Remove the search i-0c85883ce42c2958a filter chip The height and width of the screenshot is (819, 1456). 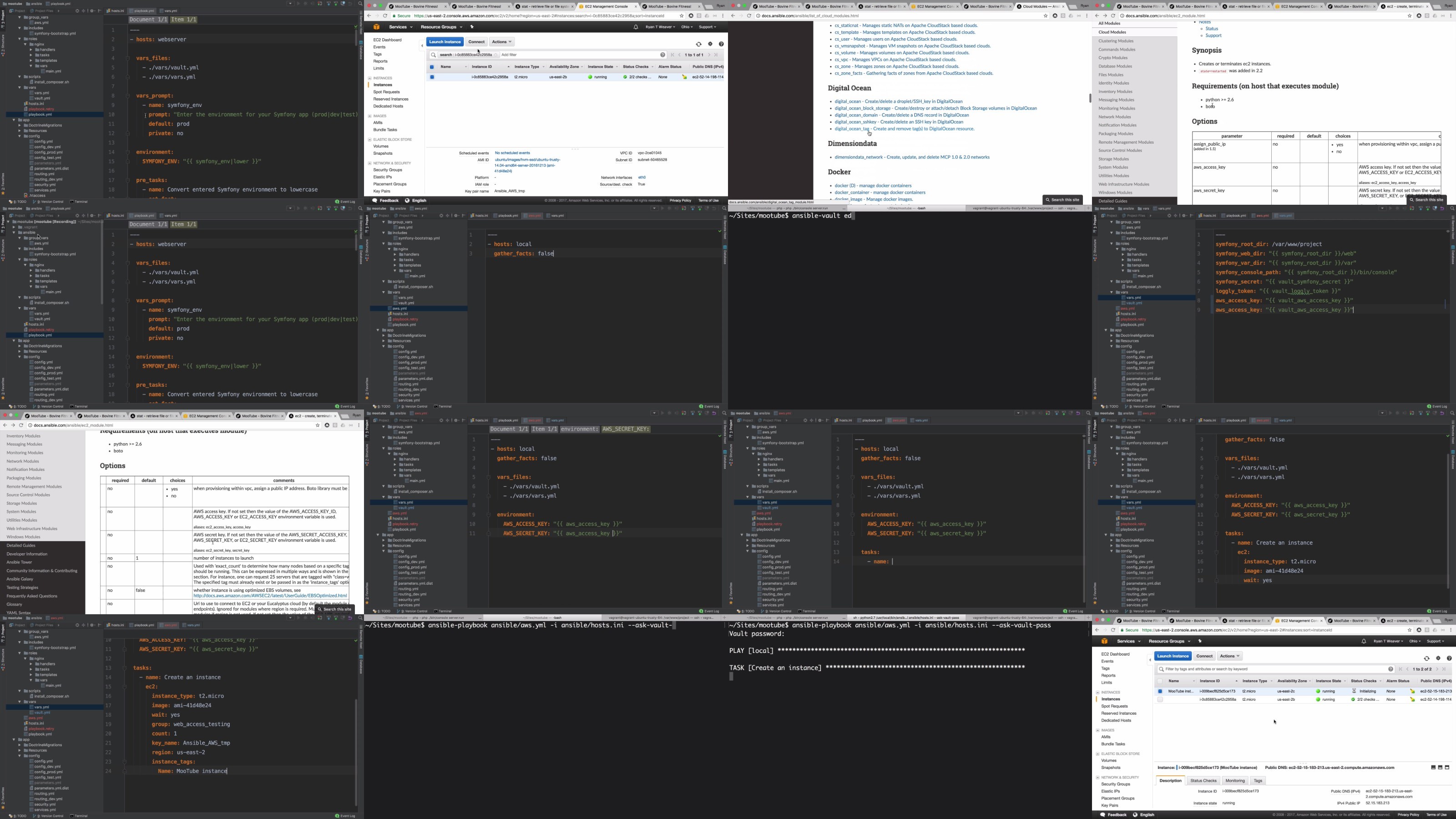495,55
